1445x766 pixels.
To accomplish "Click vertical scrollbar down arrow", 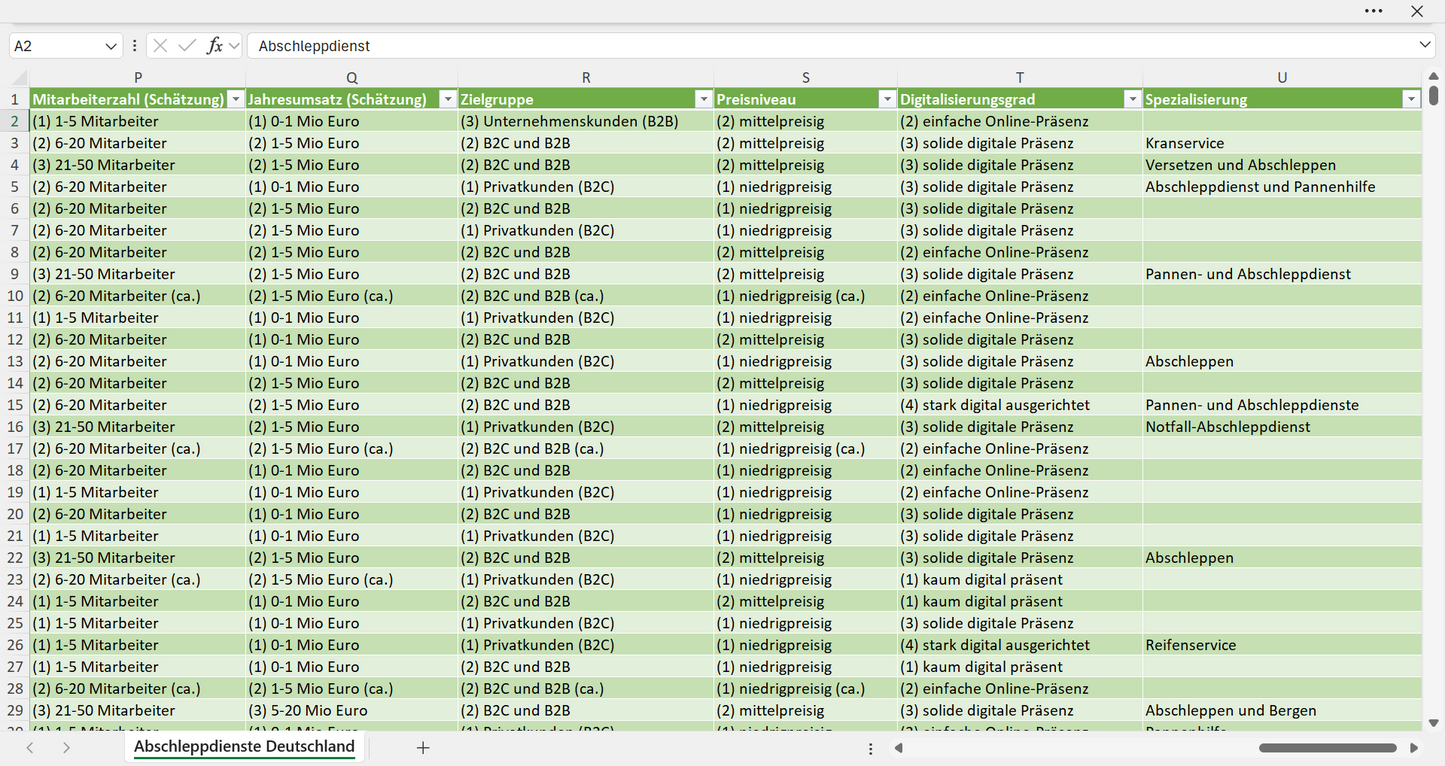I will click(1434, 722).
